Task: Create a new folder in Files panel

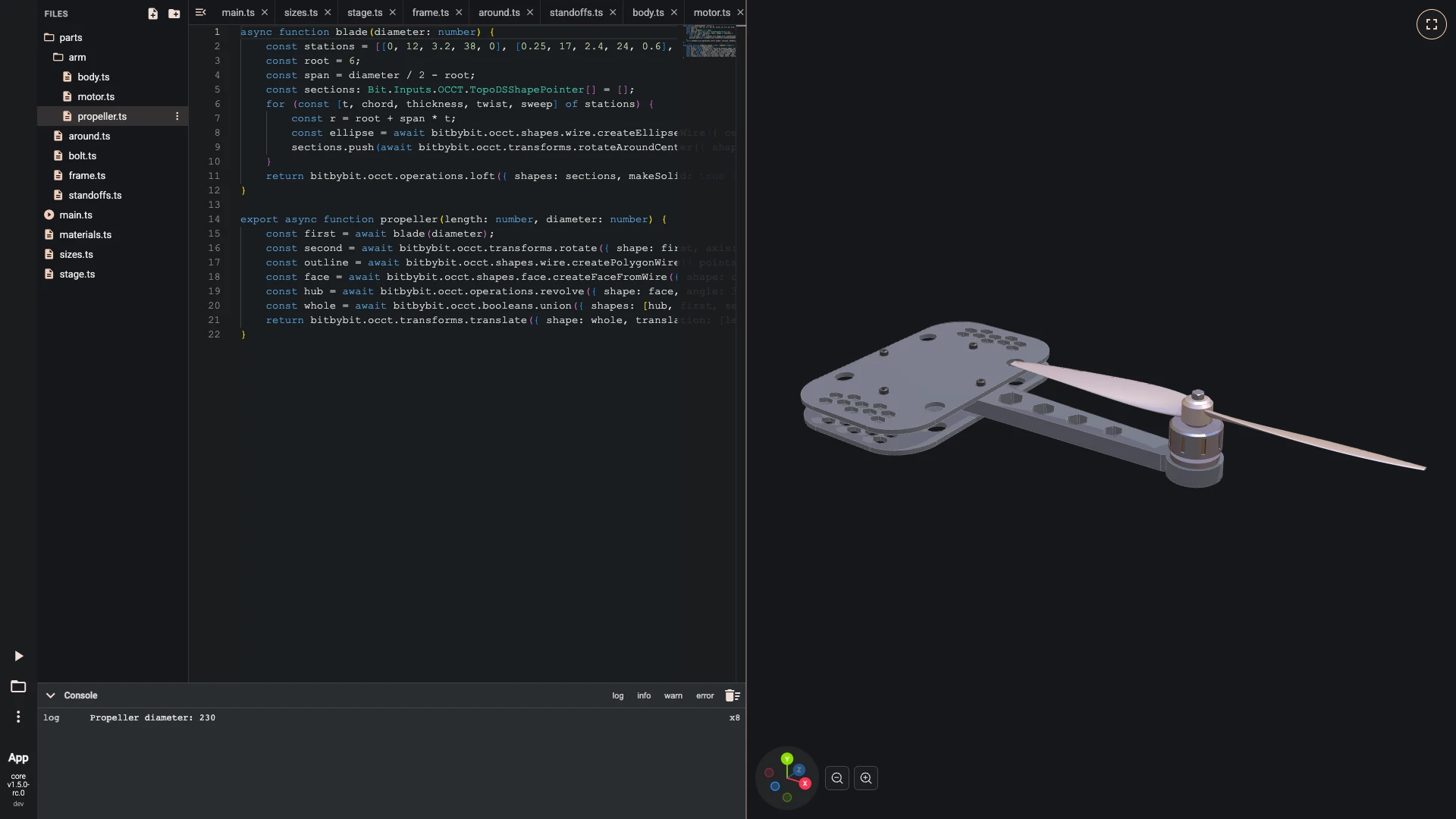Action: [x=174, y=14]
